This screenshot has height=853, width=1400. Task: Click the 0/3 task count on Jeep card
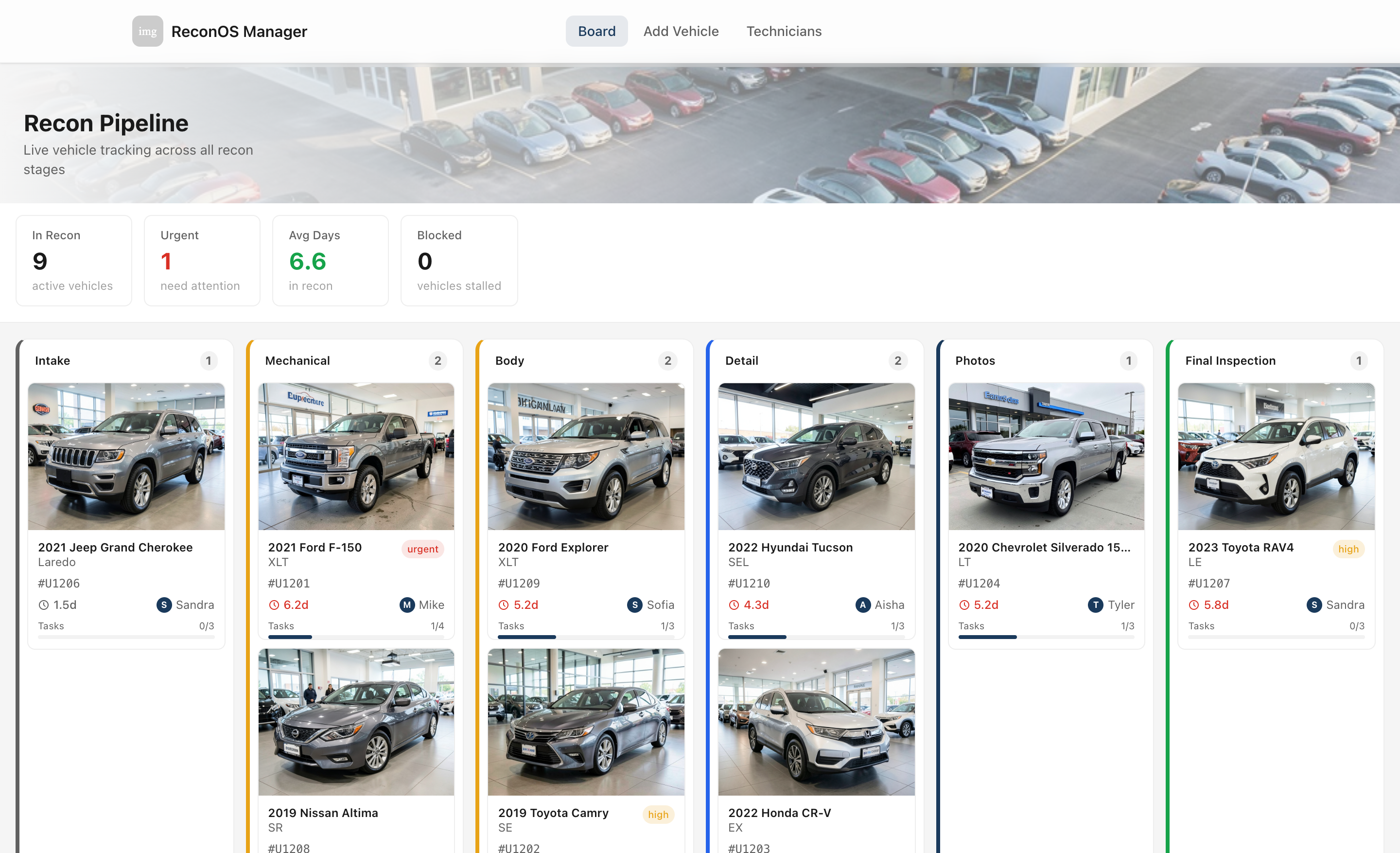click(206, 626)
